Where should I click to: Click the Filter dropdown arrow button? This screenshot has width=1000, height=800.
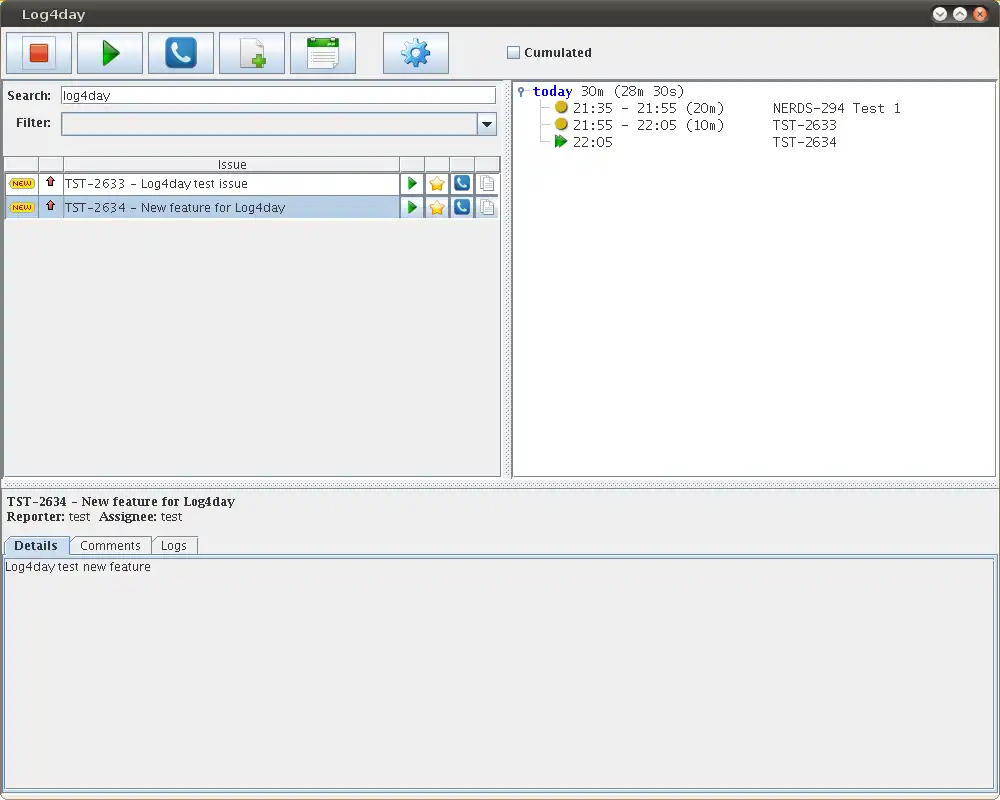click(x=487, y=124)
